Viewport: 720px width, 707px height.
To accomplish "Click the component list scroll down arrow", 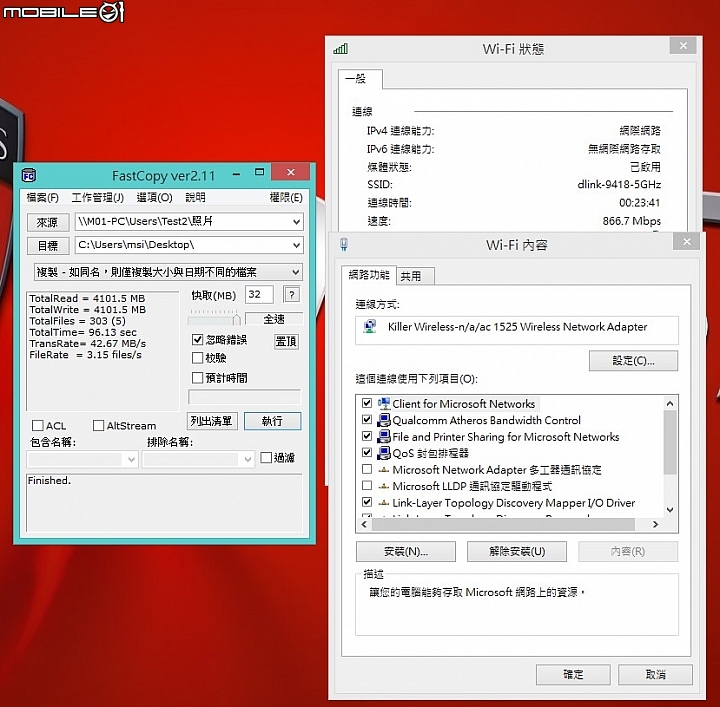I will pos(670,510).
